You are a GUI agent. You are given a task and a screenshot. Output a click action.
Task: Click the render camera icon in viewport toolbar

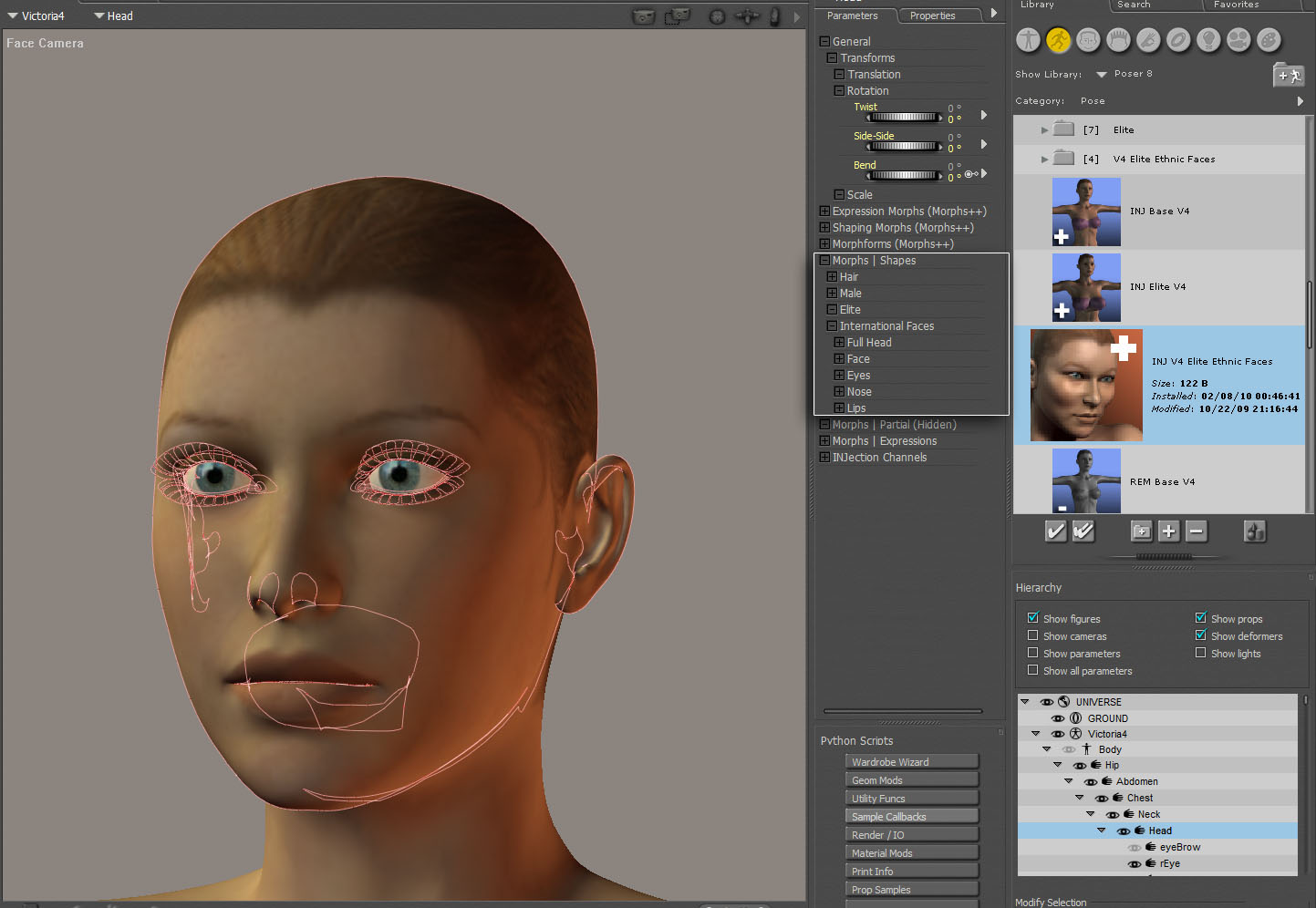tap(644, 16)
